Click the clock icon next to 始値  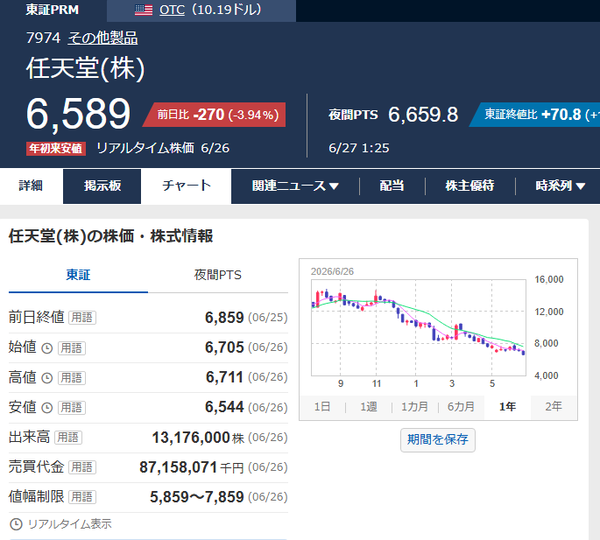pos(47,348)
